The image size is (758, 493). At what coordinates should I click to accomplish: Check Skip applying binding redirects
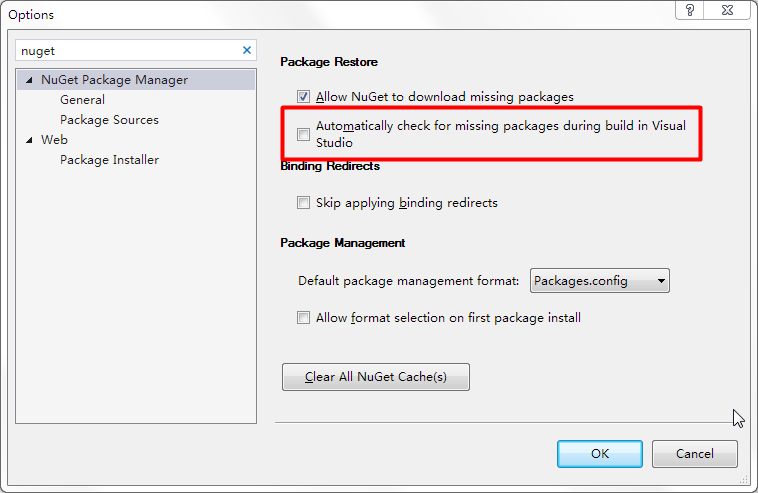(x=303, y=203)
